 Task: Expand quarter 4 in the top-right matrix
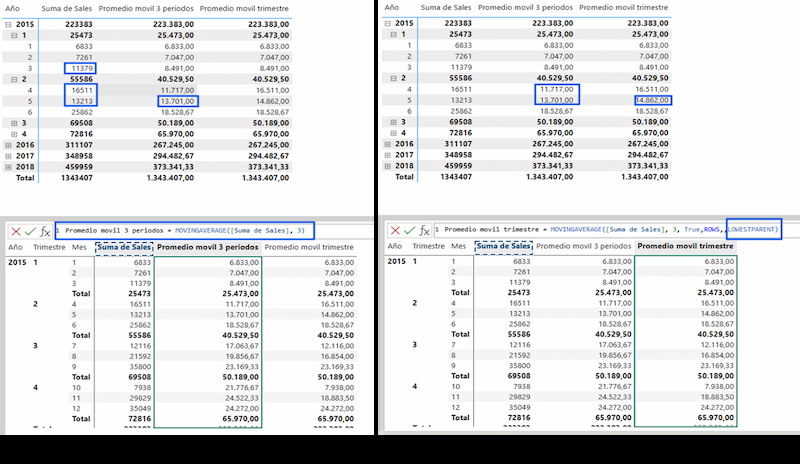(x=395, y=133)
